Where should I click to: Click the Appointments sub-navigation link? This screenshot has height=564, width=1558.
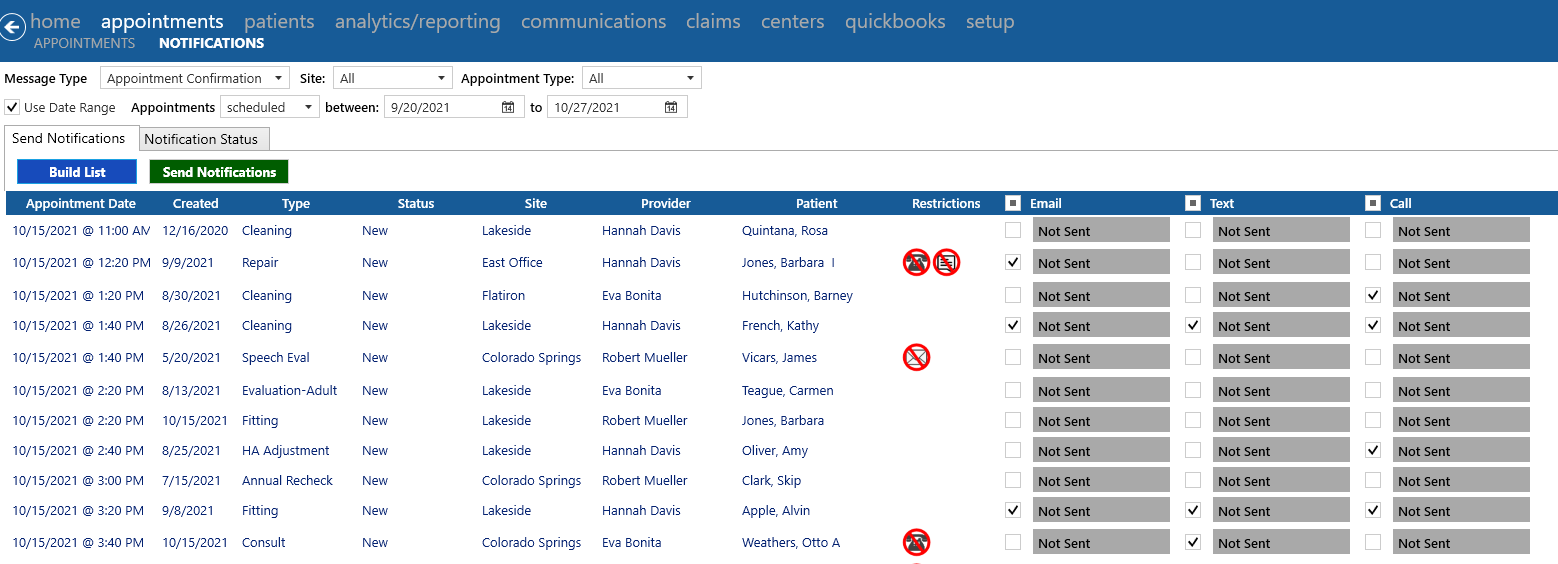click(x=84, y=43)
